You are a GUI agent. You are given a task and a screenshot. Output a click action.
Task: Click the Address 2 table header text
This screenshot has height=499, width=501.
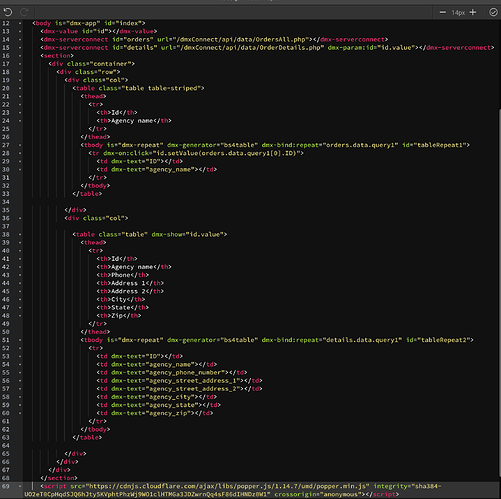pos(128,291)
